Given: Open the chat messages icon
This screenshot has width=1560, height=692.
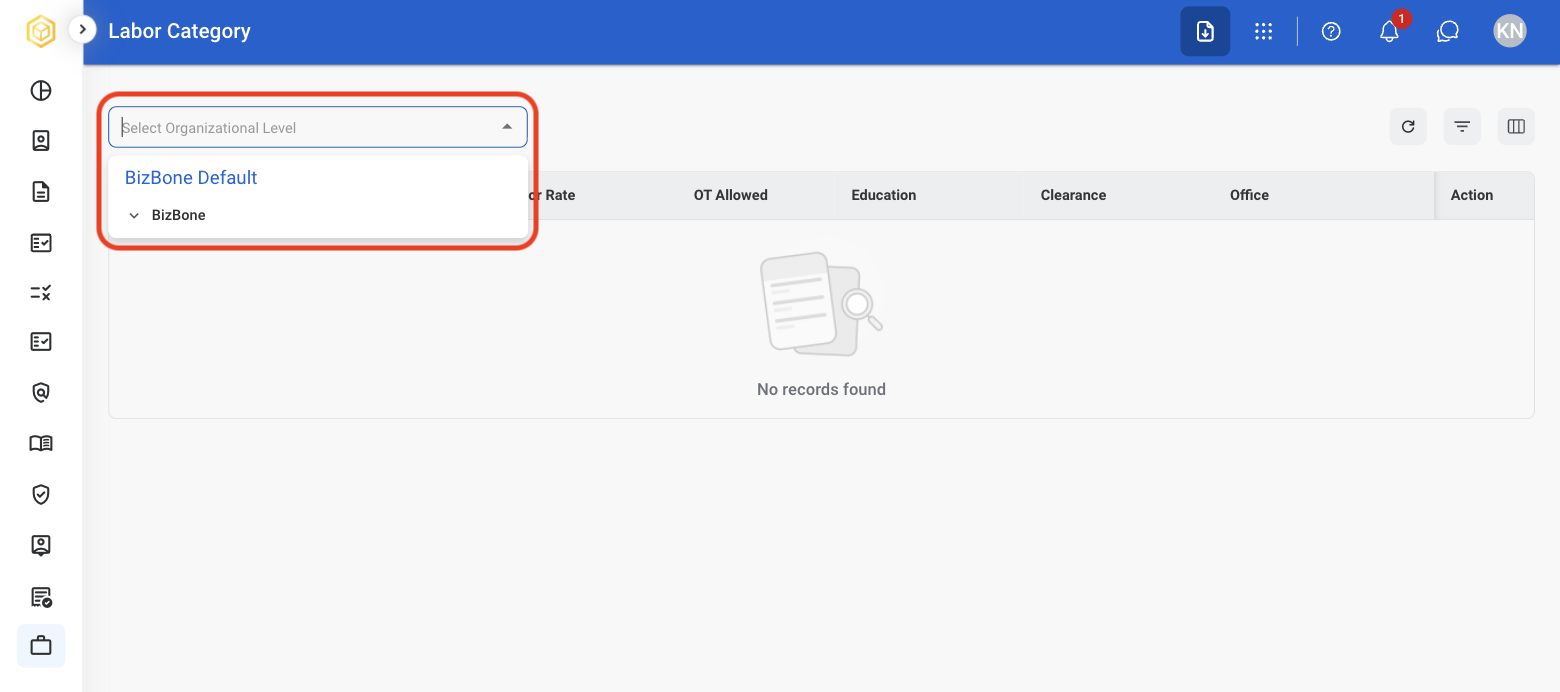Looking at the screenshot, I should [1447, 31].
